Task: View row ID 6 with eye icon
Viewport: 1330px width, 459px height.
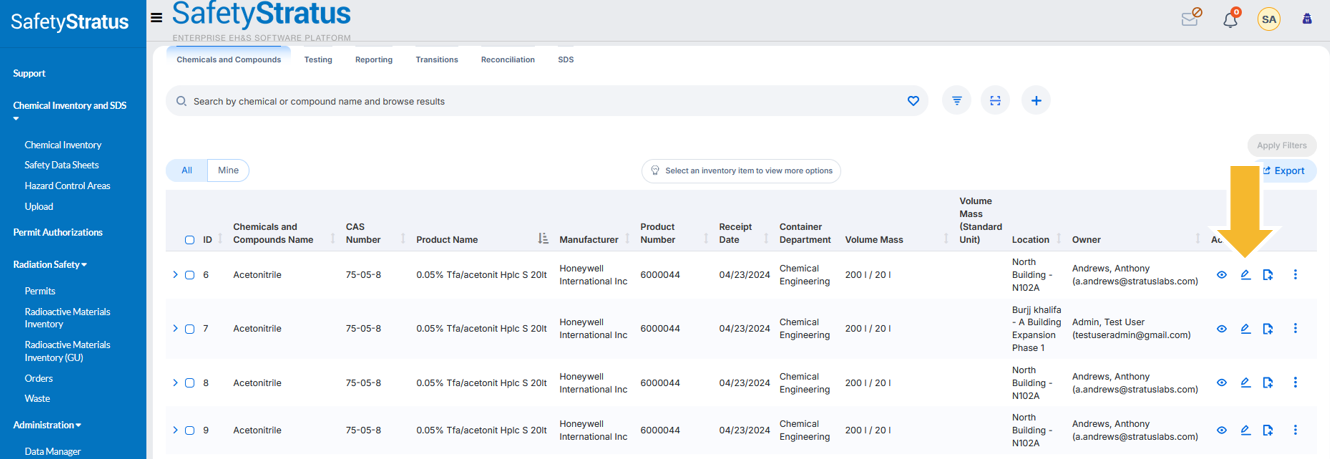Action: pyautogui.click(x=1221, y=275)
